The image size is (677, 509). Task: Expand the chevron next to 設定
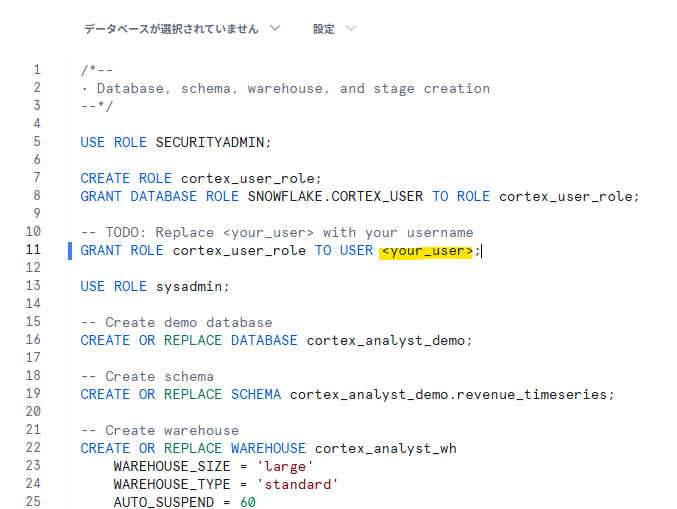(x=351, y=28)
